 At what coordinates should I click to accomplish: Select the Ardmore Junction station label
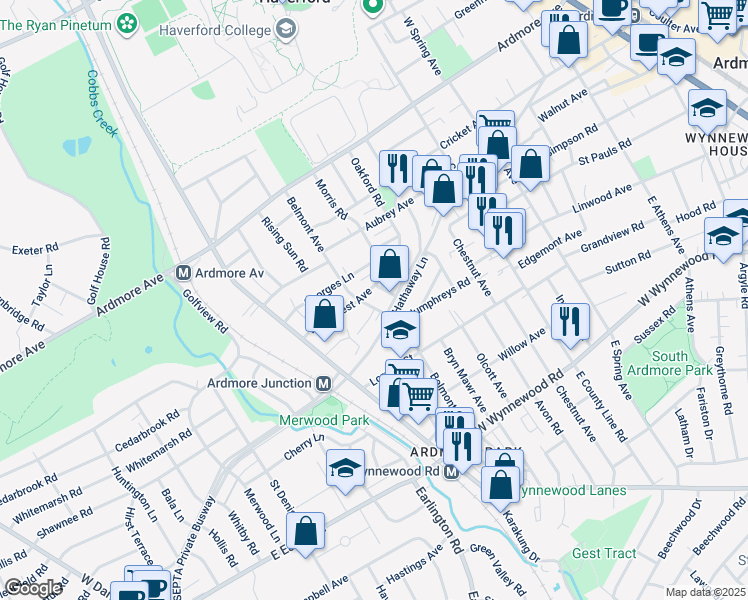[x=259, y=383]
